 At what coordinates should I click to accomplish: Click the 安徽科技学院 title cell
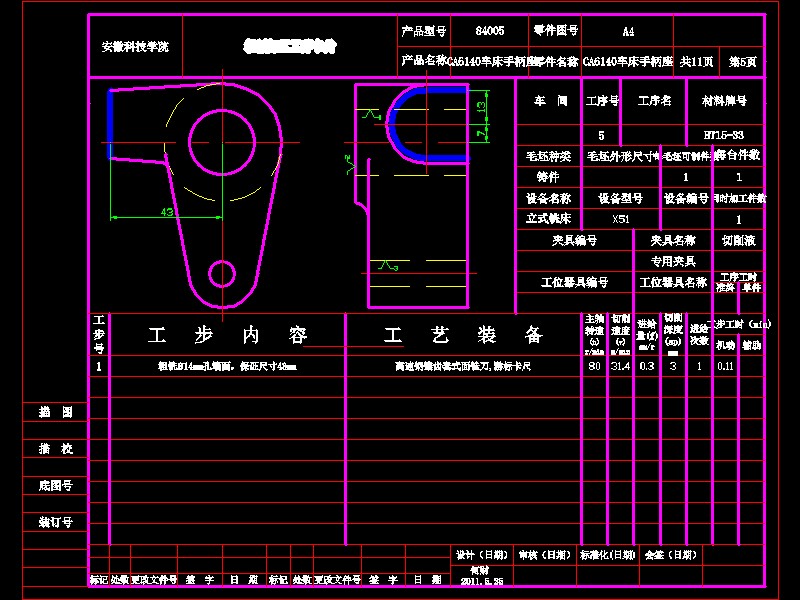(x=135, y=47)
